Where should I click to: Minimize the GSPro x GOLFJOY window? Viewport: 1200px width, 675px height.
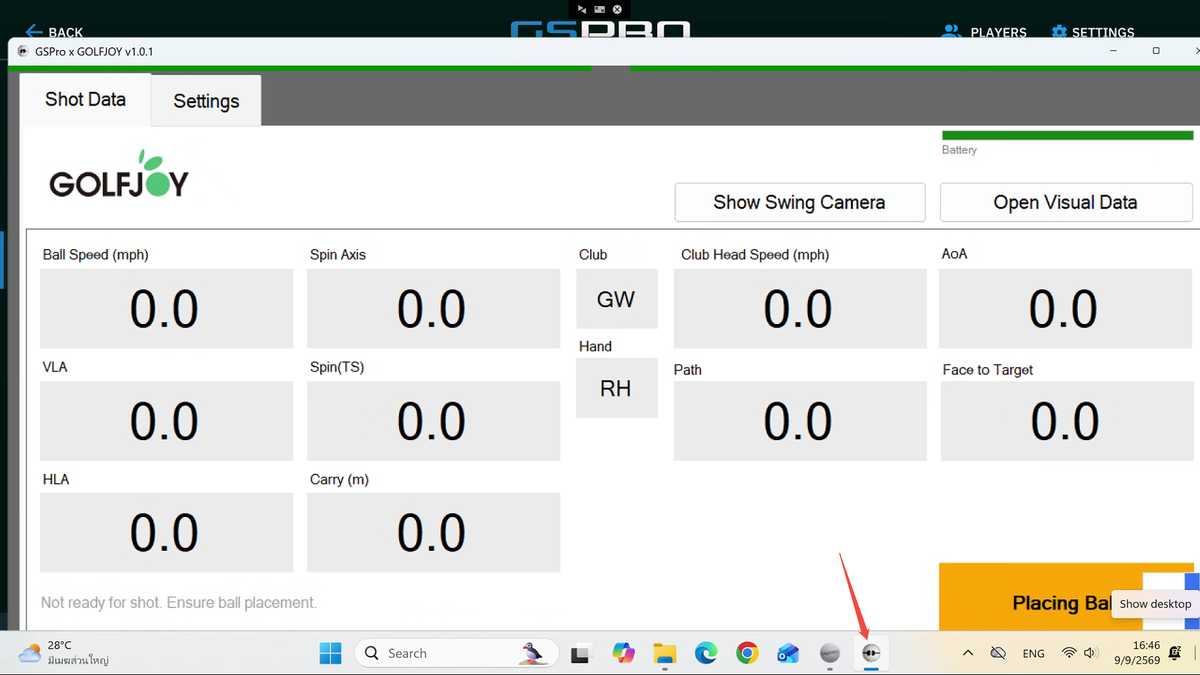tap(1111, 51)
